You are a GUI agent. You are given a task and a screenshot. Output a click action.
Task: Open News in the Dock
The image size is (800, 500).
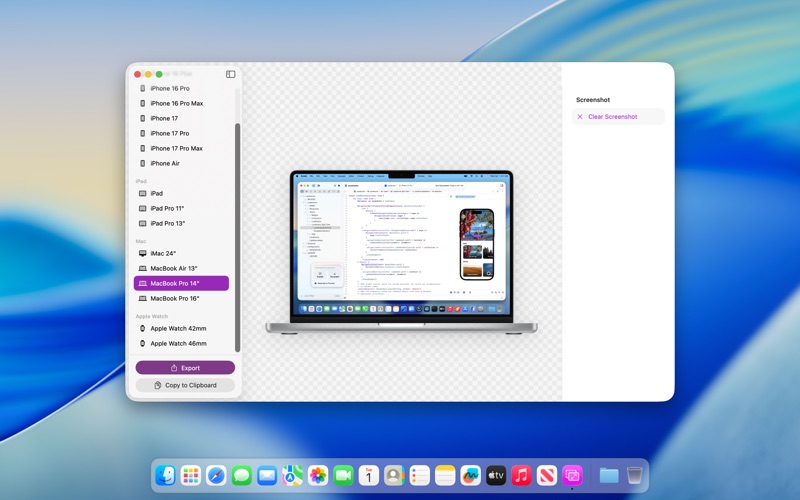tap(547, 476)
